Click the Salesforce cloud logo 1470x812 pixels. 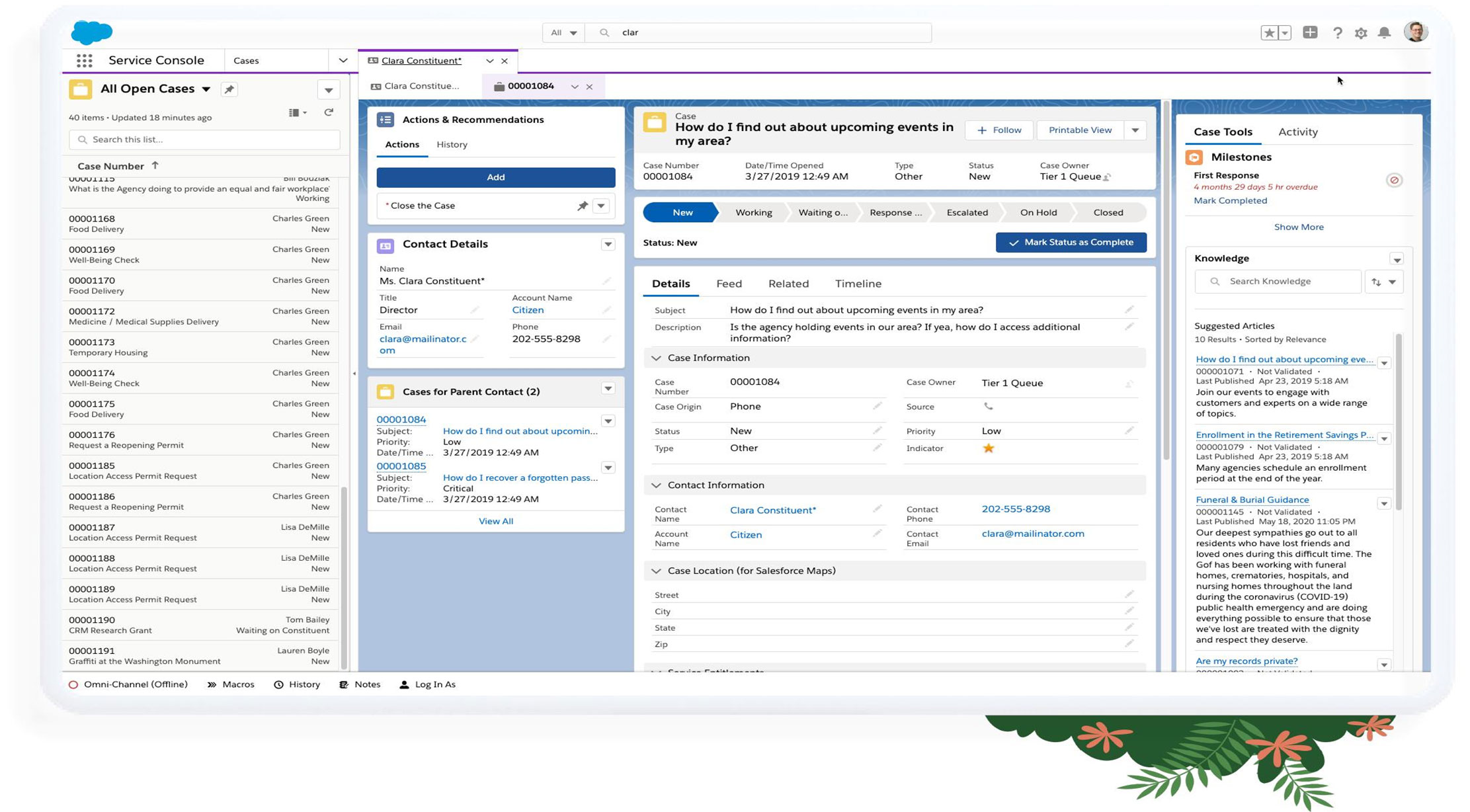click(x=91, y=32)
